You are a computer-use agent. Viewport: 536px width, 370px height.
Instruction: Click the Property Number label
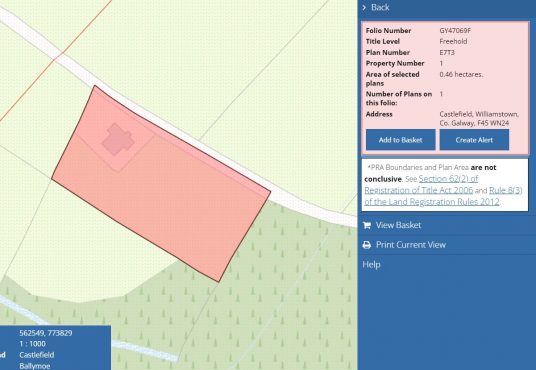pos(395,63)
